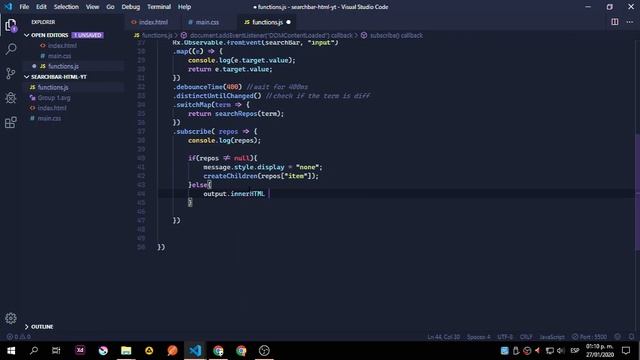This screenshot has width=640, height=360.
Task: Open main.css in the SEARCHBAR-HTML-YT folder
Action: (x=49, y=118)
